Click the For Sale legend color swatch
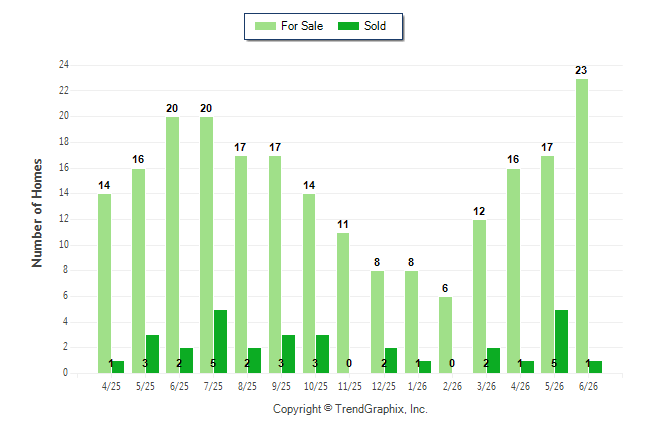The width and height of the screenshot is (646, 434). click(265, 26)
